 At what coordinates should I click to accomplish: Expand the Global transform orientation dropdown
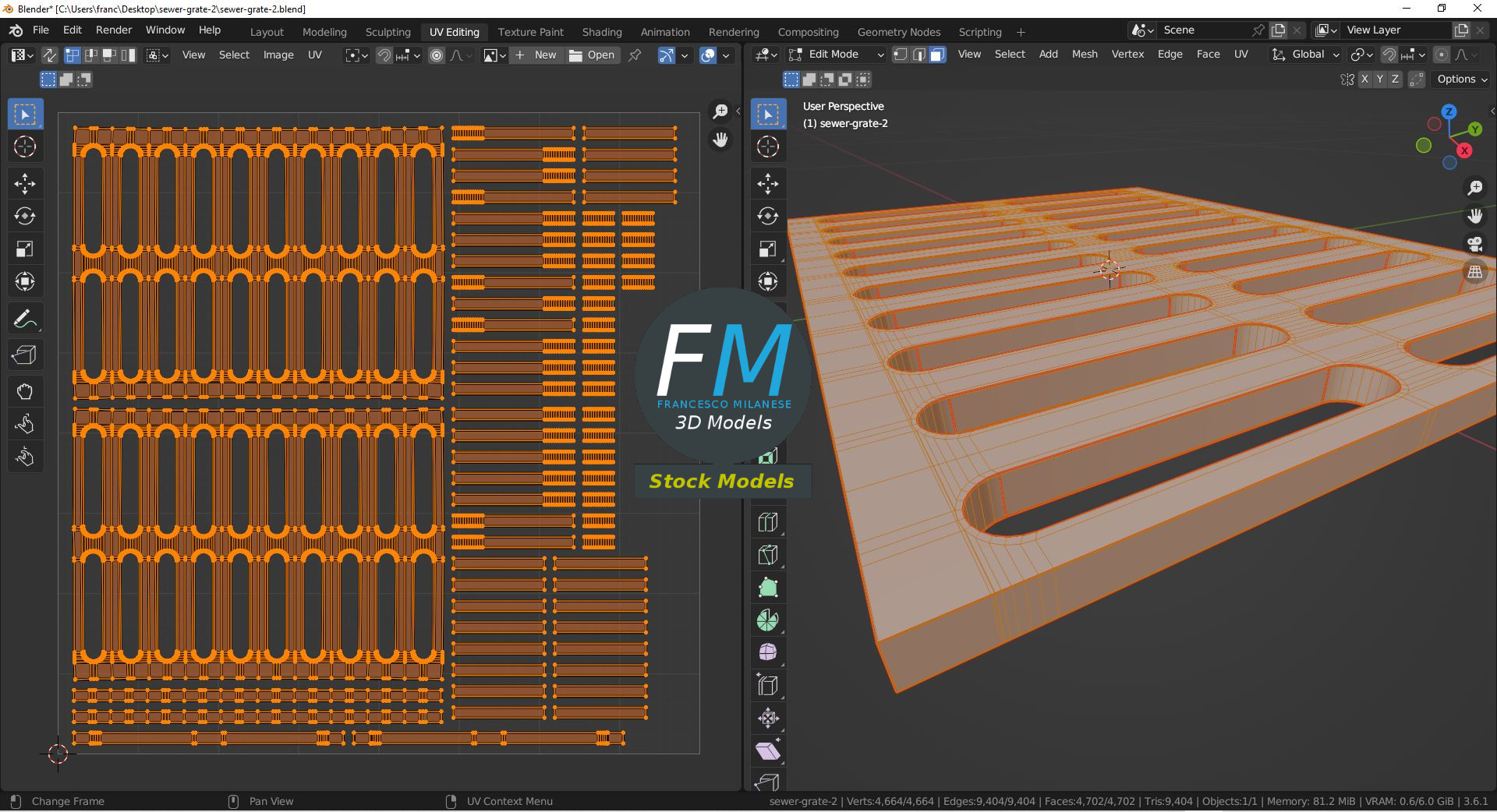(1306, 55)
